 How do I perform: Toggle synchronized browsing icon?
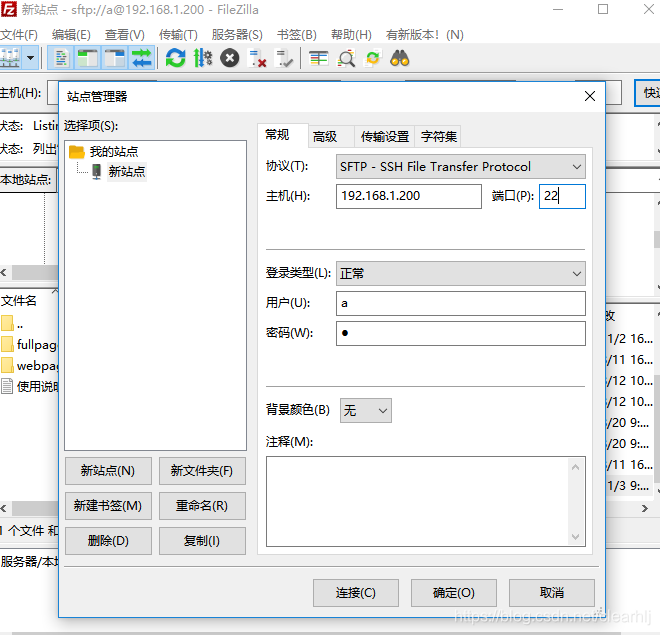pyautogui.click(x=373, y=58)
